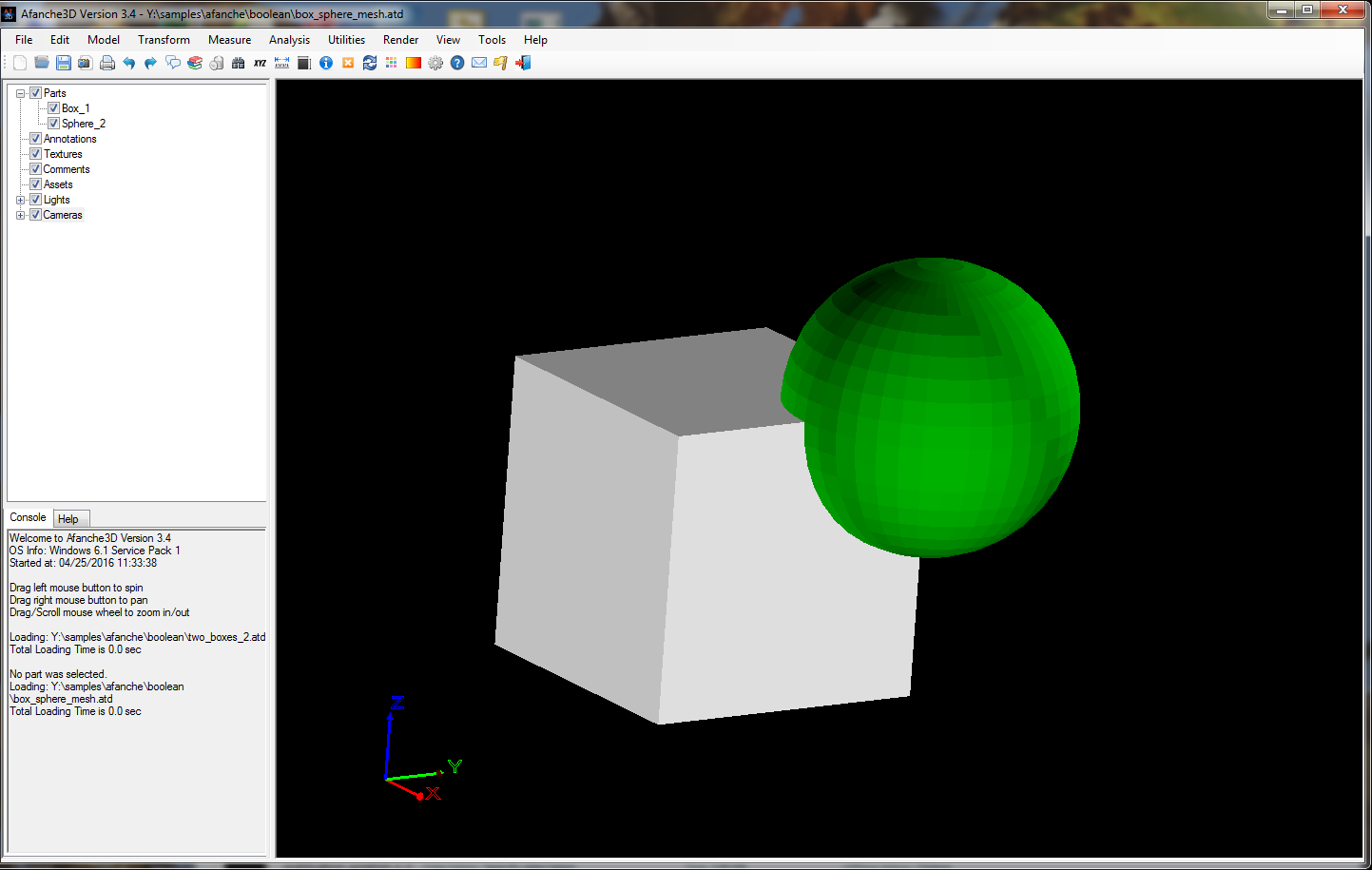Click the blue info circle icon

coord(326,63)
